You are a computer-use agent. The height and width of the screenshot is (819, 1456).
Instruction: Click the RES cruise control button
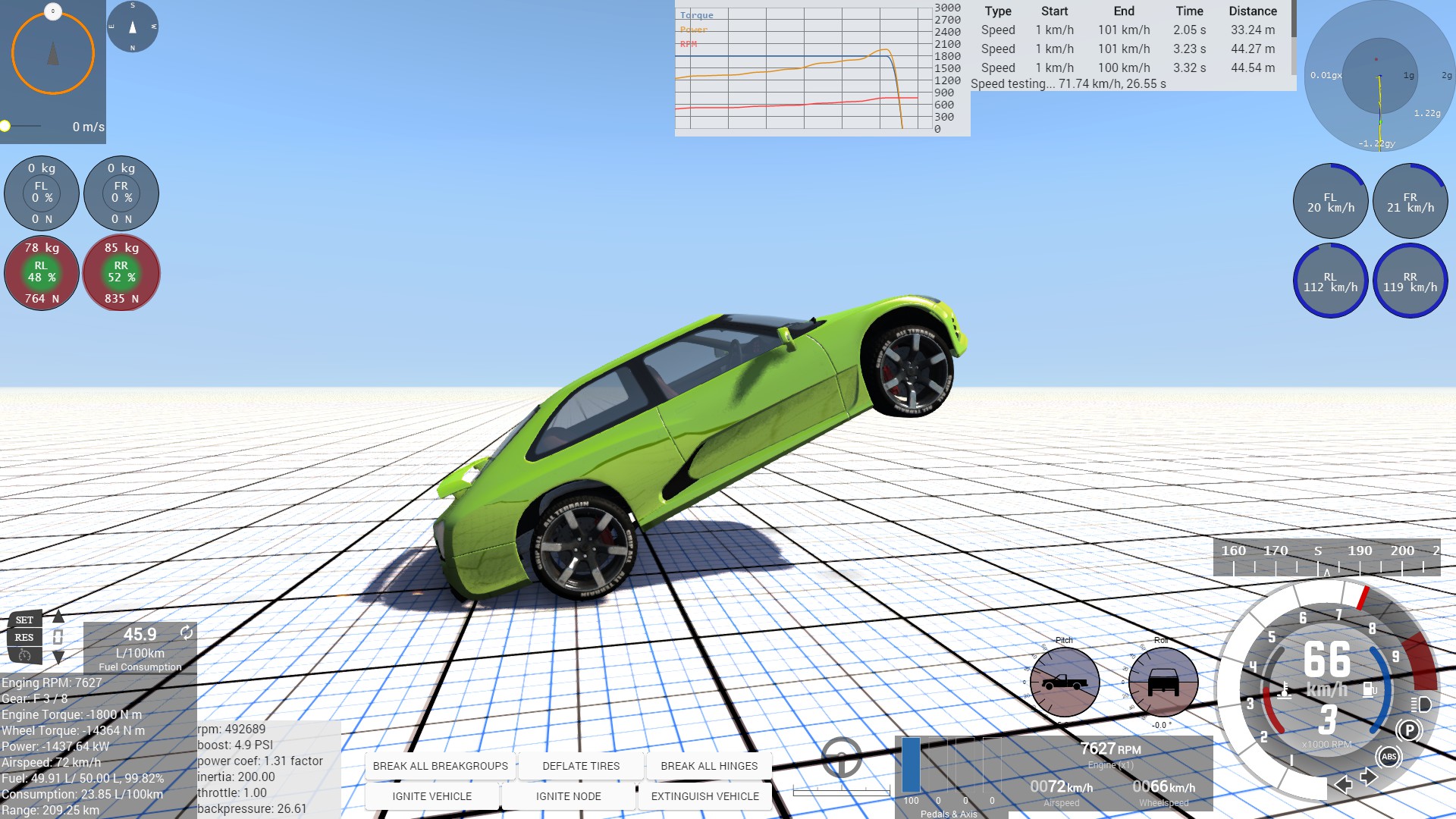[24, 637]
